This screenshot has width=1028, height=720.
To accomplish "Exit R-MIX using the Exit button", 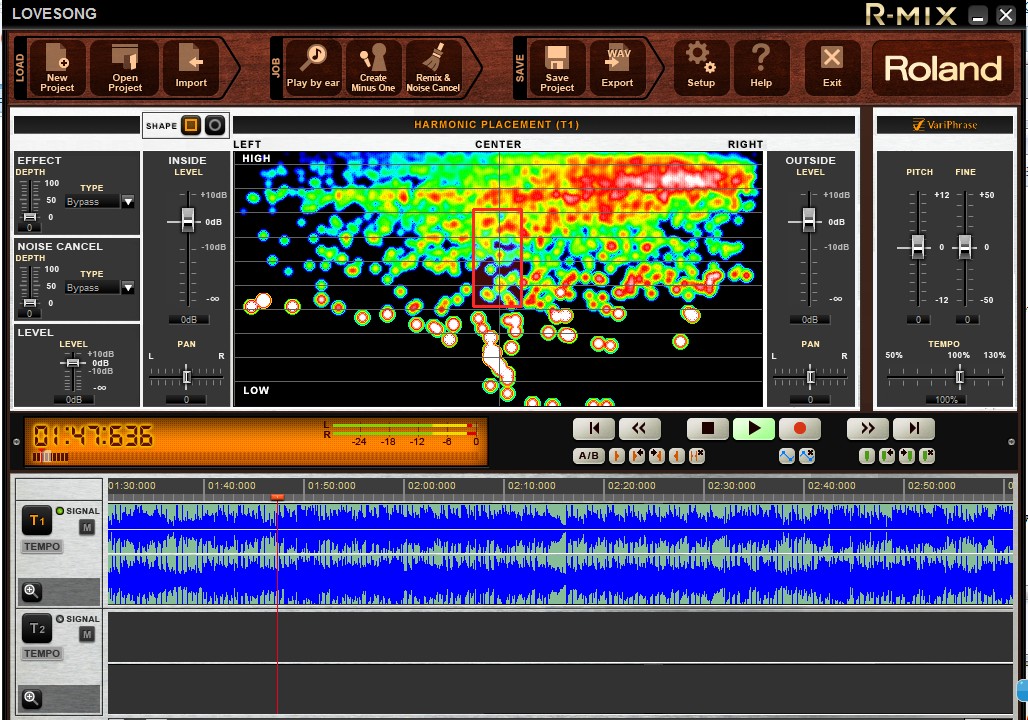I will (x=832, y=68).
